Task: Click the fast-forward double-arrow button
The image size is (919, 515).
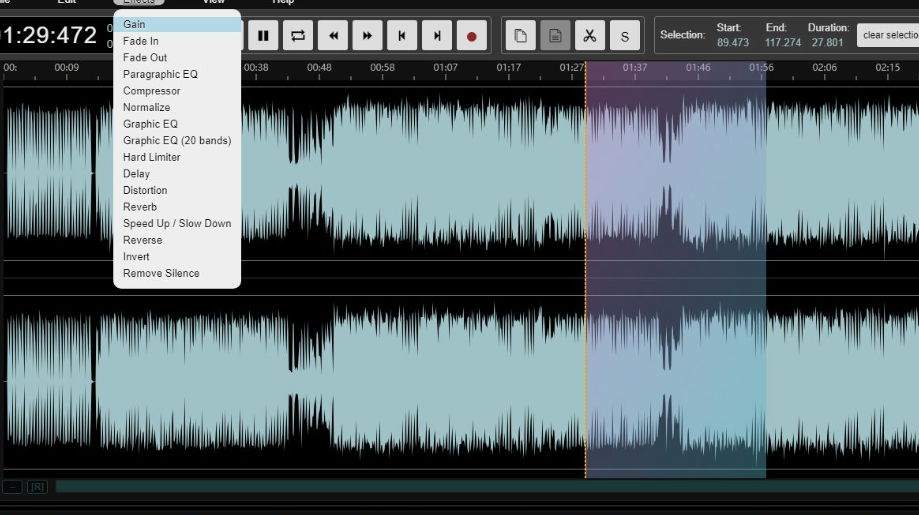Action: coord(367,36)
